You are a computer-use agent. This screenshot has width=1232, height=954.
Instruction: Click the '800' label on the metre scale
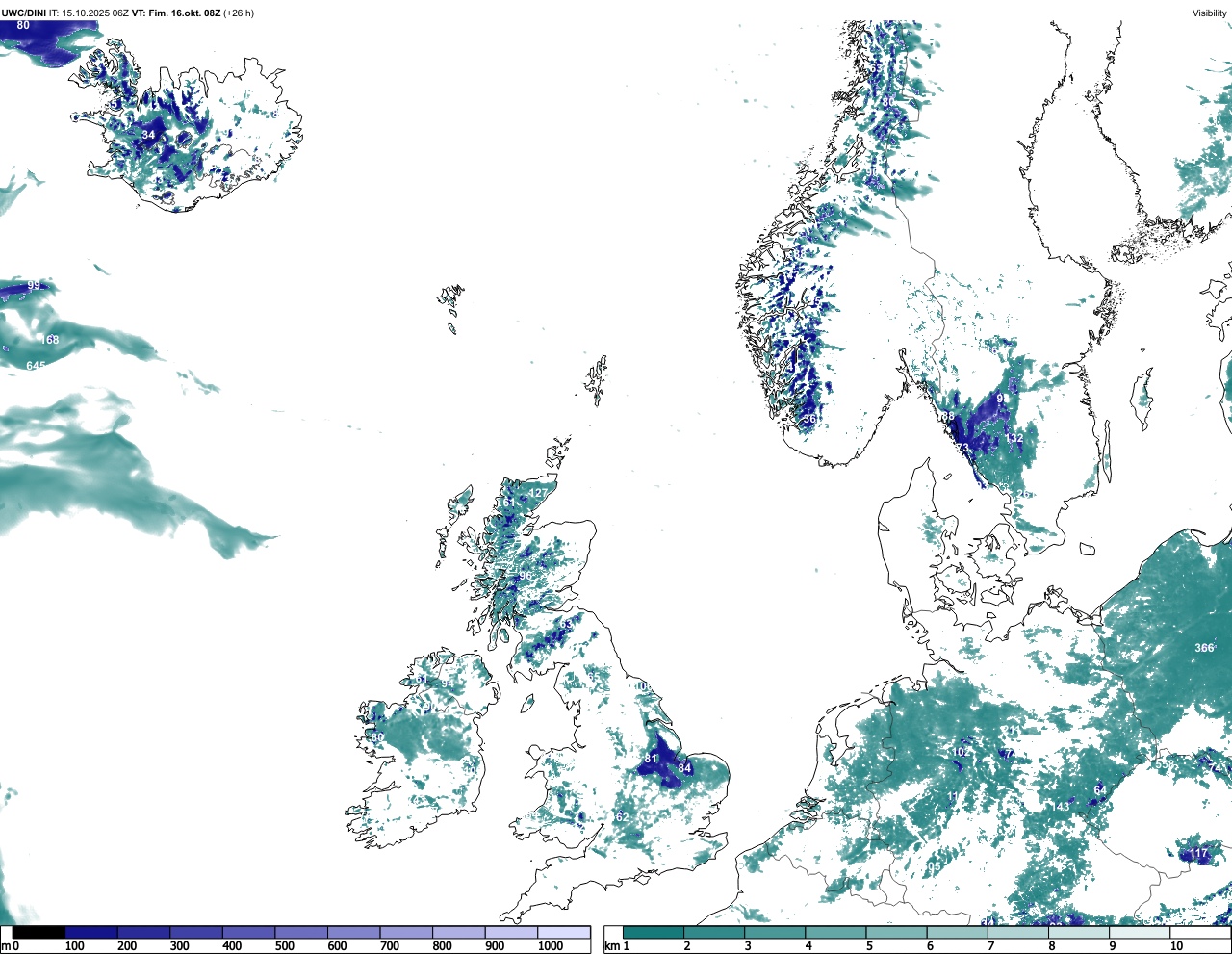(442, 946)
